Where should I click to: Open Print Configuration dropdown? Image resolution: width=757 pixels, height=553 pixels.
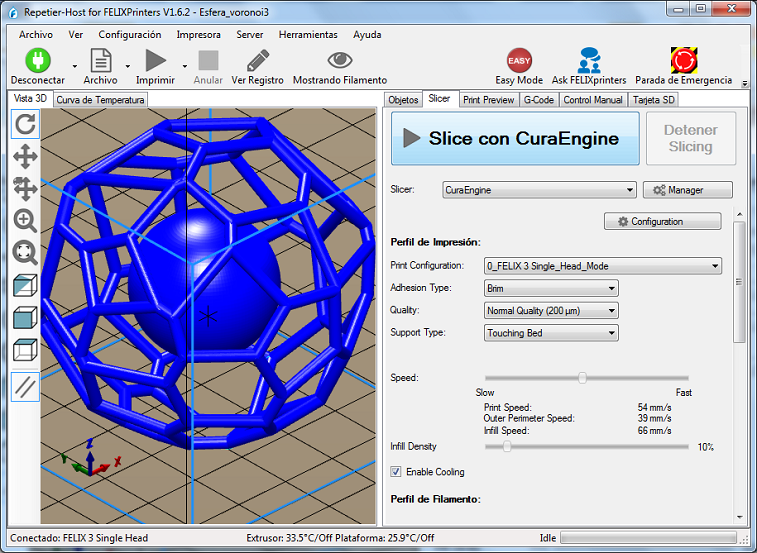coord(603,266)
